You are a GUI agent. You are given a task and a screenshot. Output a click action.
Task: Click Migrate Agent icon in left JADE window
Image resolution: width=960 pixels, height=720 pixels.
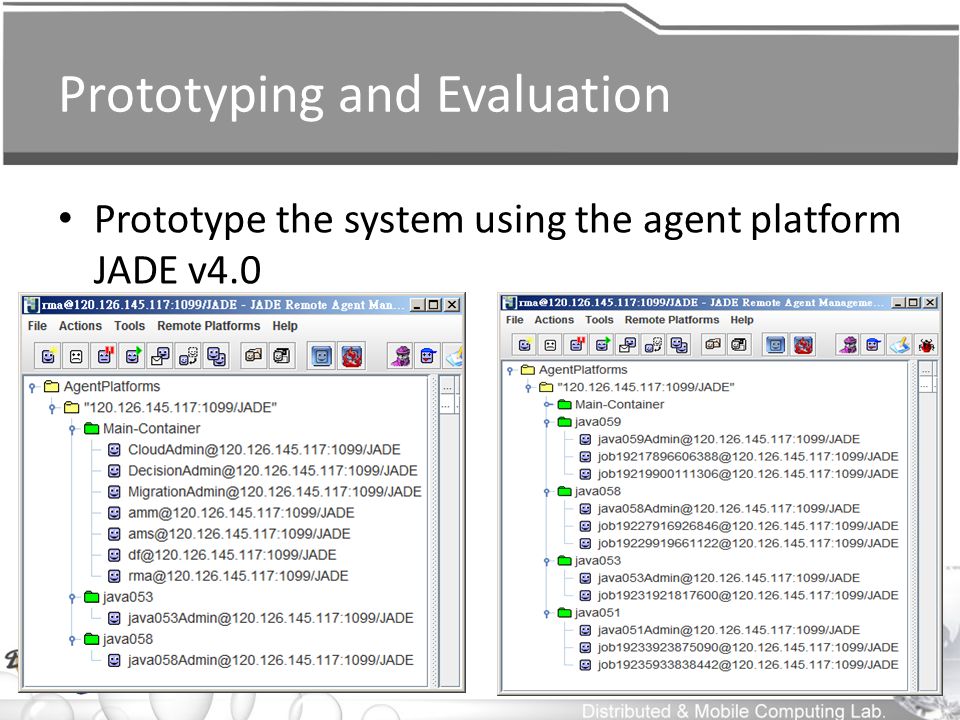(x=189, y=356)
